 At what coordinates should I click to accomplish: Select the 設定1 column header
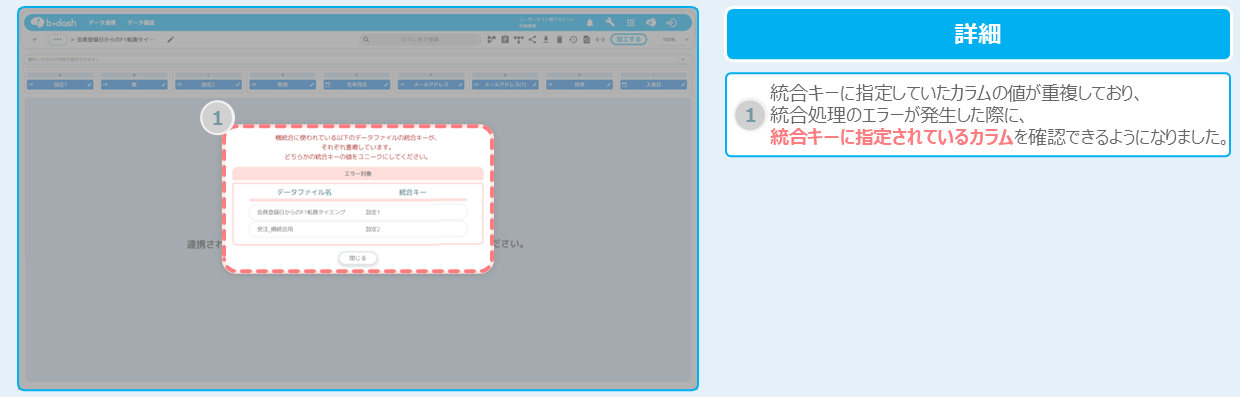point(60,84)
